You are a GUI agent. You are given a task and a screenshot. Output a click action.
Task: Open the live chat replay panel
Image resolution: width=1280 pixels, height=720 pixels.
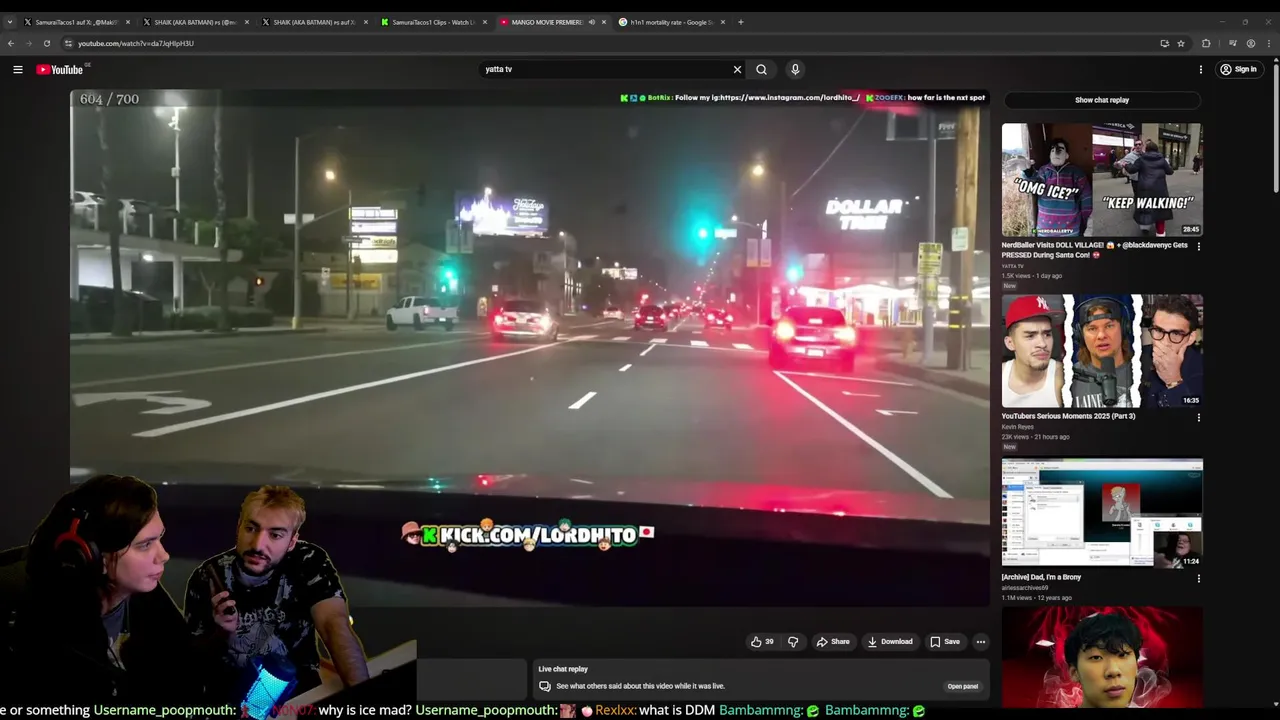[962, 686]
